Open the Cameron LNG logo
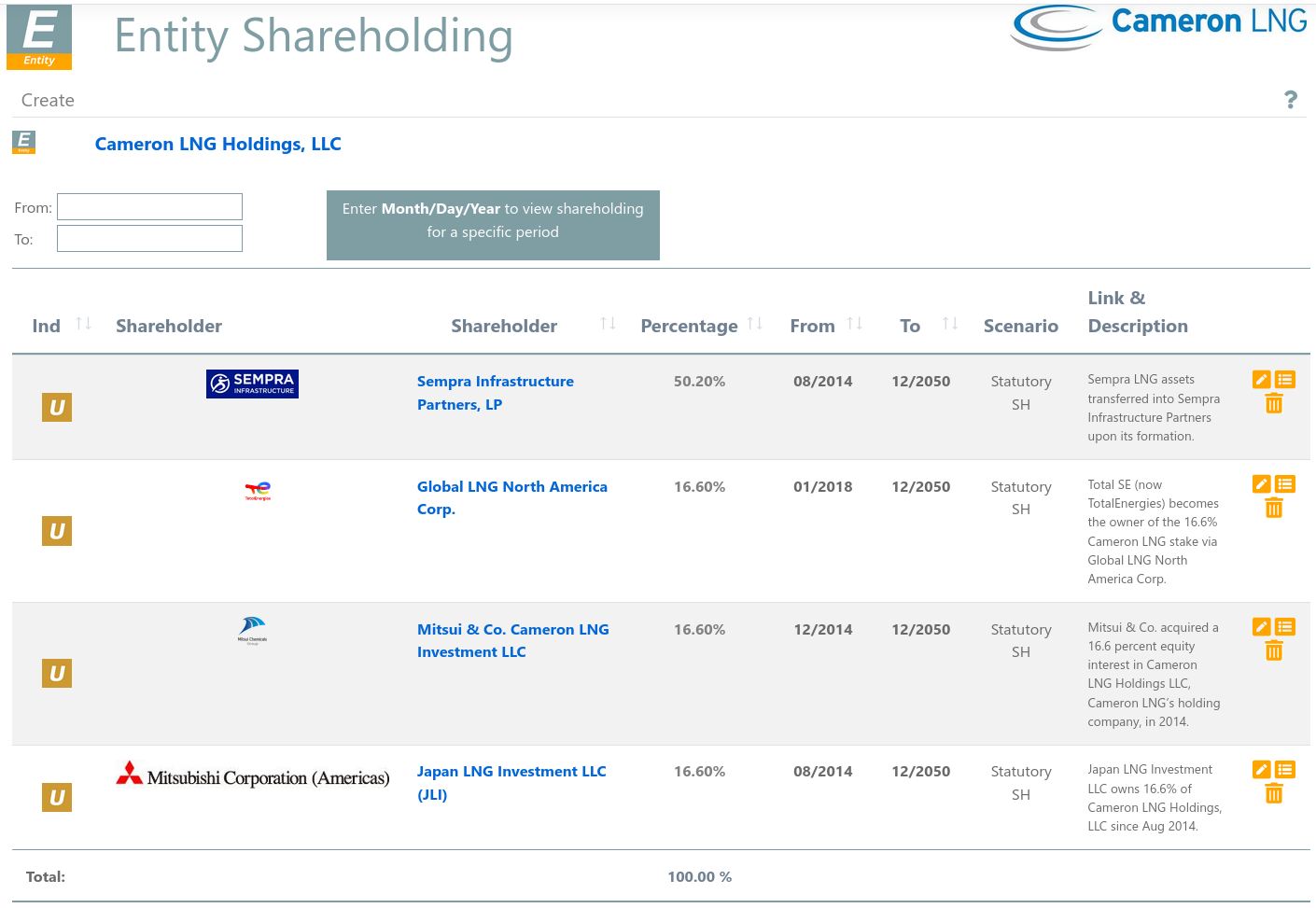 point(1158,26)
